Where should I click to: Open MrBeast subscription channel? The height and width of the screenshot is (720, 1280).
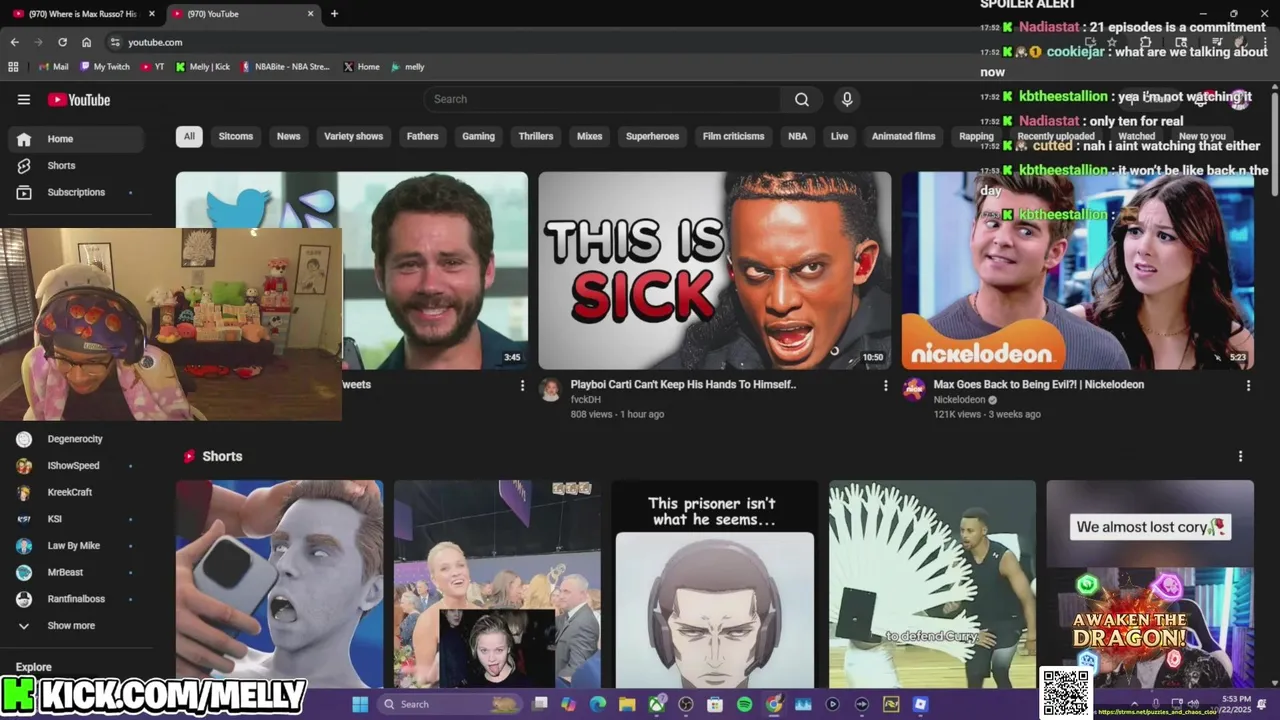[76, 572]
